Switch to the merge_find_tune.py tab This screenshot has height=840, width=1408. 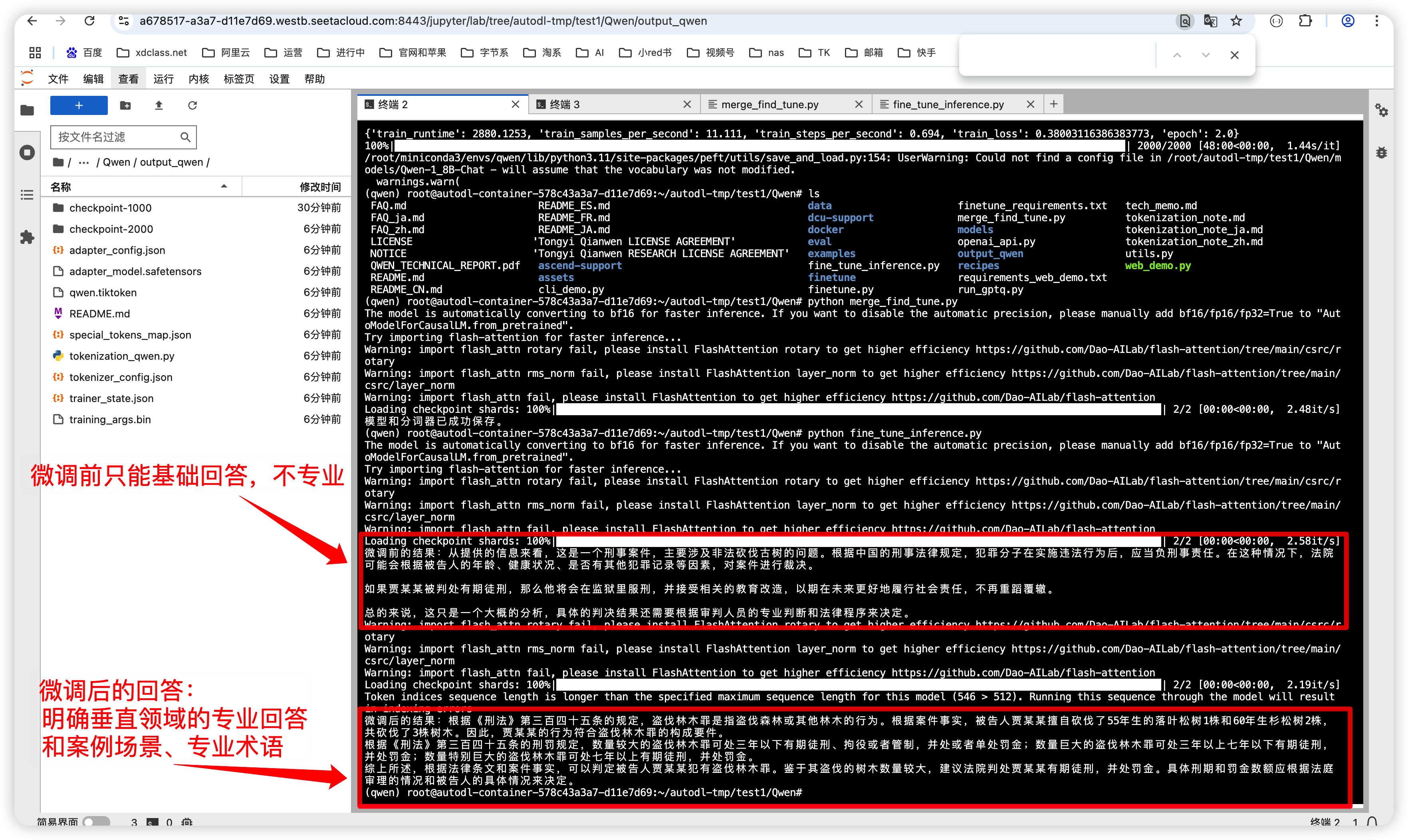(x=769, y=104)
